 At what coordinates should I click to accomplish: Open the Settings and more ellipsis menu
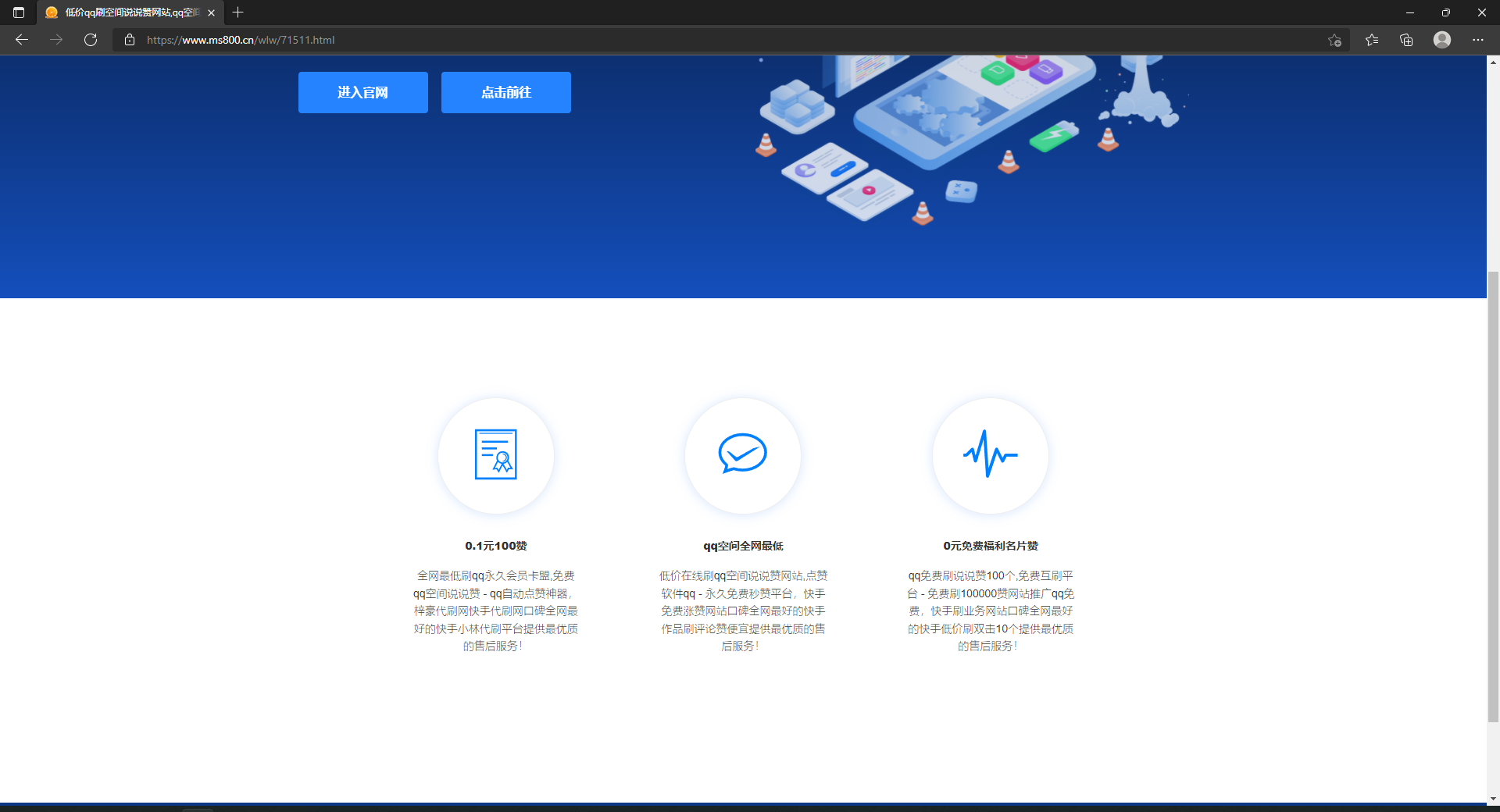[x=1478, y=40]
